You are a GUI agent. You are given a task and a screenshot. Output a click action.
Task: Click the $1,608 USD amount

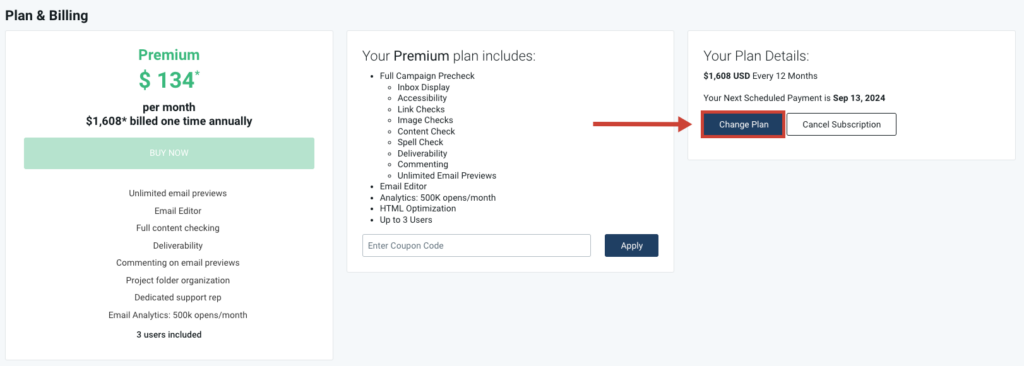[x=727, y=76]
